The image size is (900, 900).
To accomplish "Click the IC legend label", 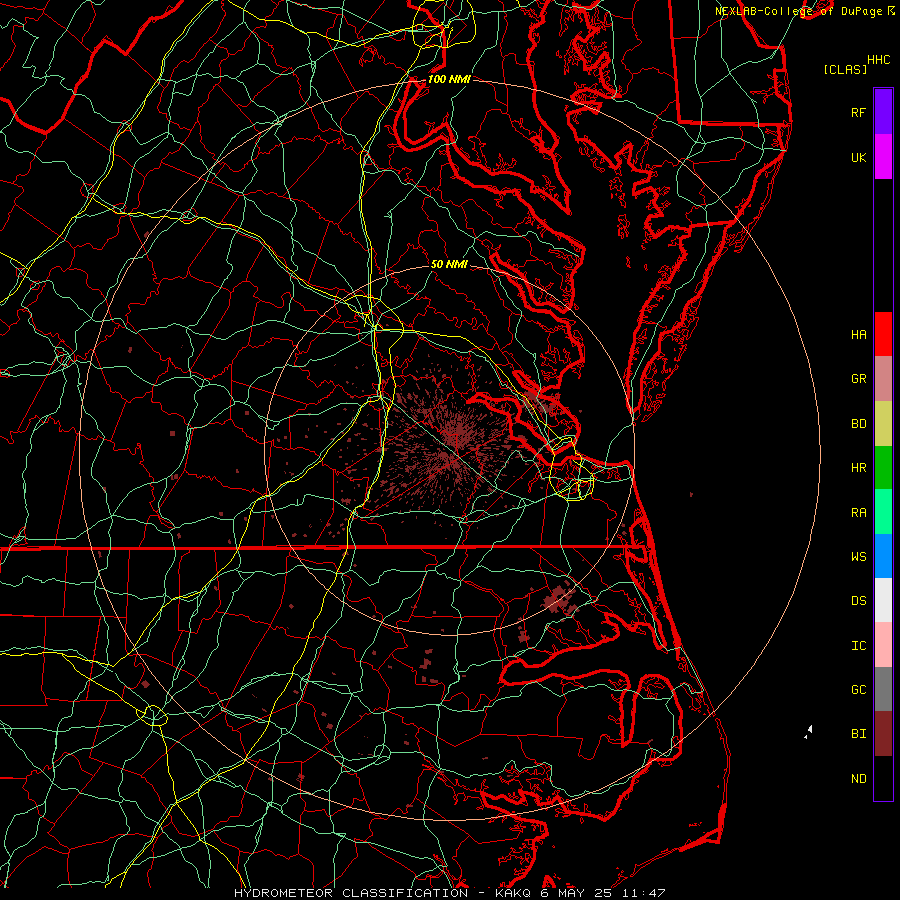I will [858, 646].
